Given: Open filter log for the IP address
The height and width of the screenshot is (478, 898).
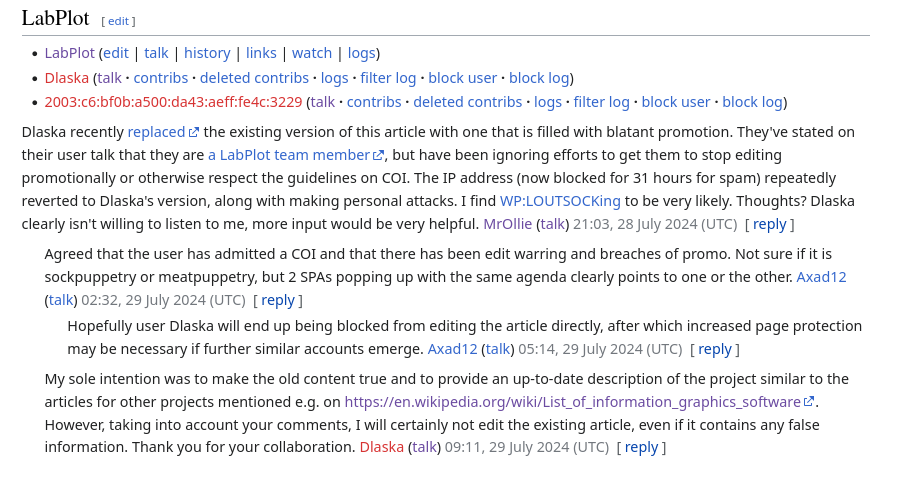Looking at the screenshot, I should [x=601, y=101].
